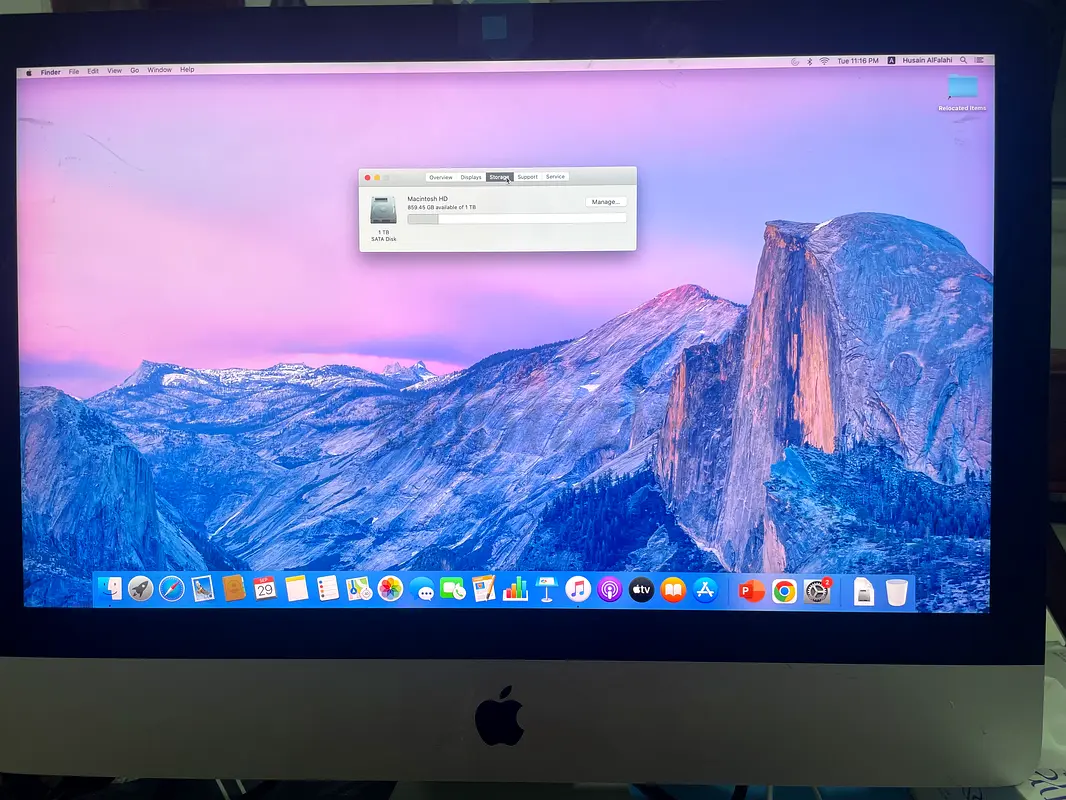Open the Reminders app in the Dock
Viewport: 1066px width, 800px height.
click(328, 589)
